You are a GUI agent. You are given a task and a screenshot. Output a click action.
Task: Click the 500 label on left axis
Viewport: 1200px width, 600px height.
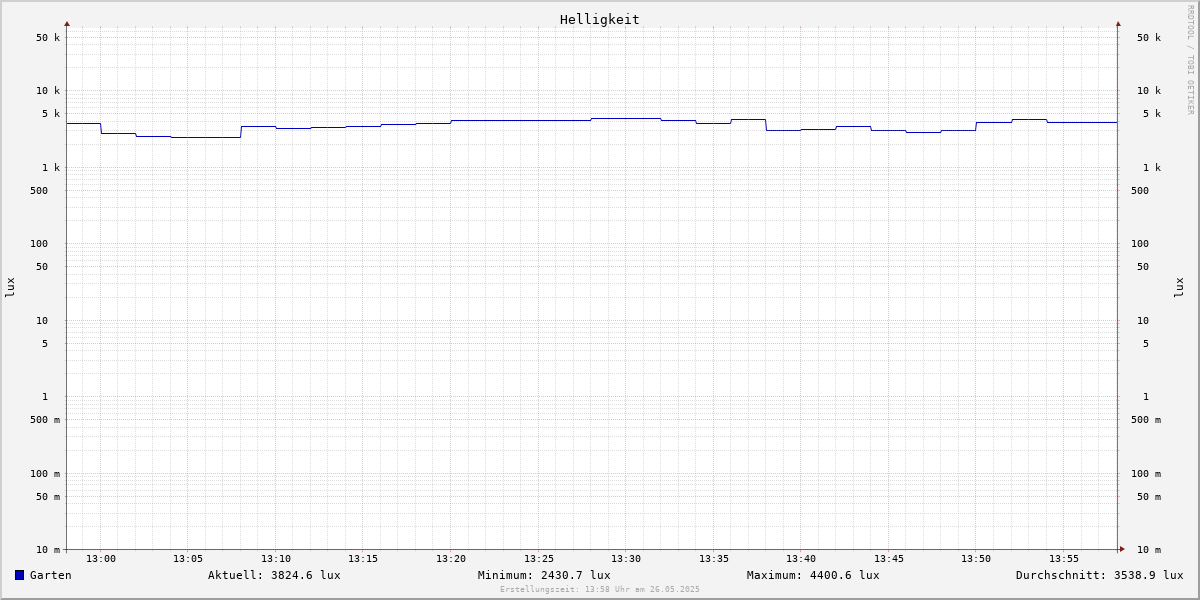[39, 191]
